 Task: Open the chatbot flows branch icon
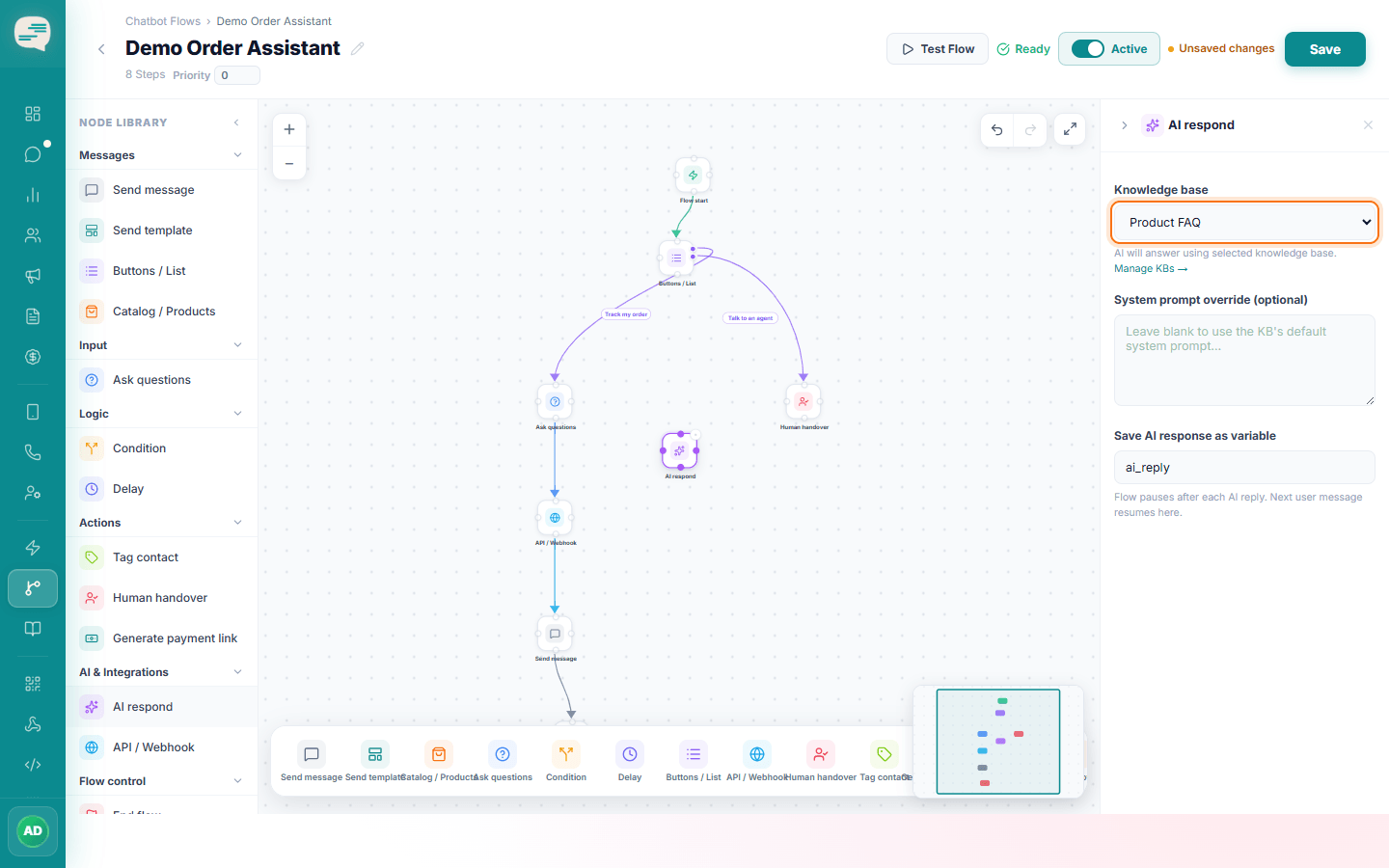pyautogui.click(x=33, y=588)
